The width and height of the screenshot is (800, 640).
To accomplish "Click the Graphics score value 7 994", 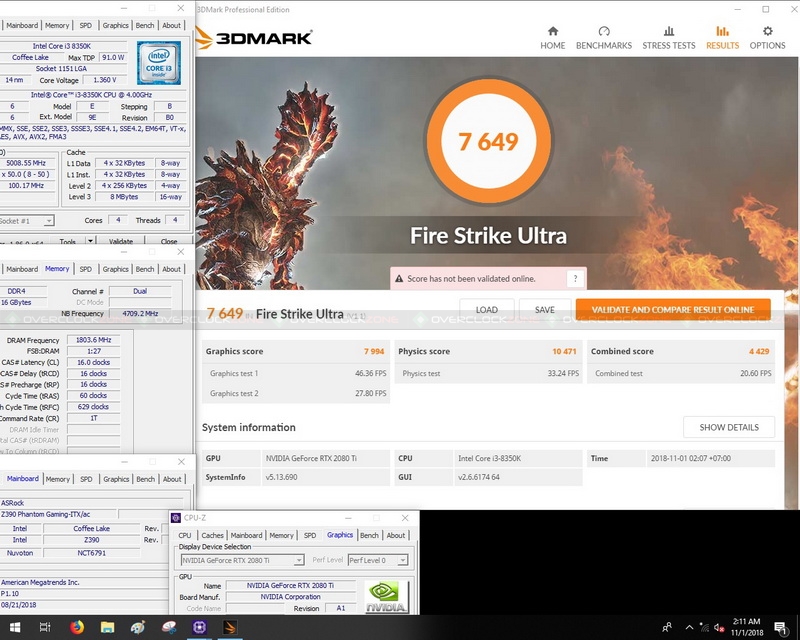I will click(x=374, y=351).
